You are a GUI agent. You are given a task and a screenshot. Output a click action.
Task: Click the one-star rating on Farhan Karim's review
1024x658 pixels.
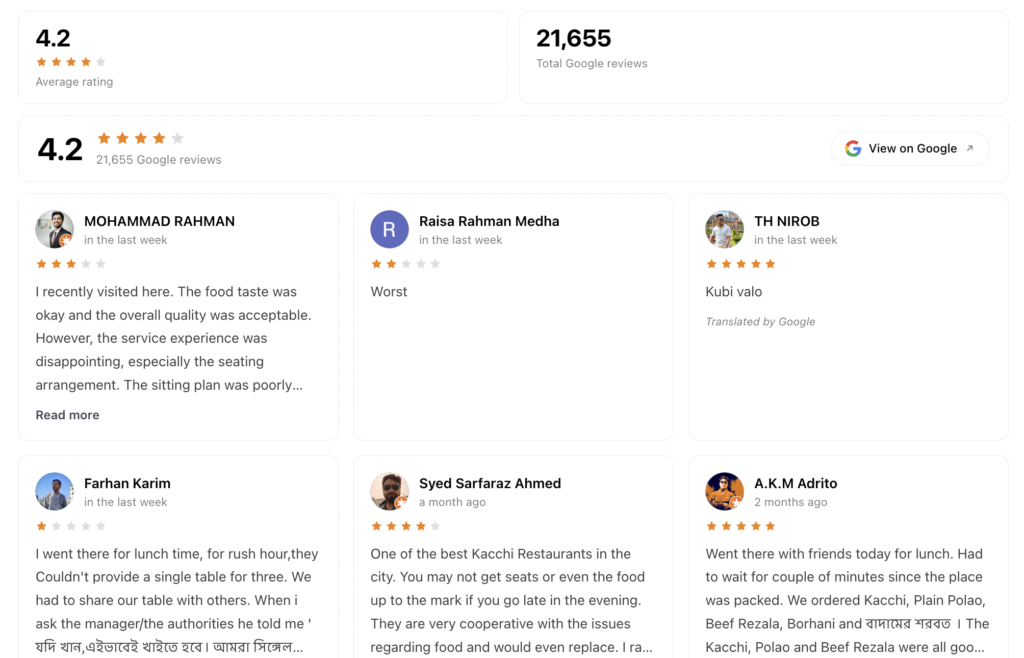[71, 526]
